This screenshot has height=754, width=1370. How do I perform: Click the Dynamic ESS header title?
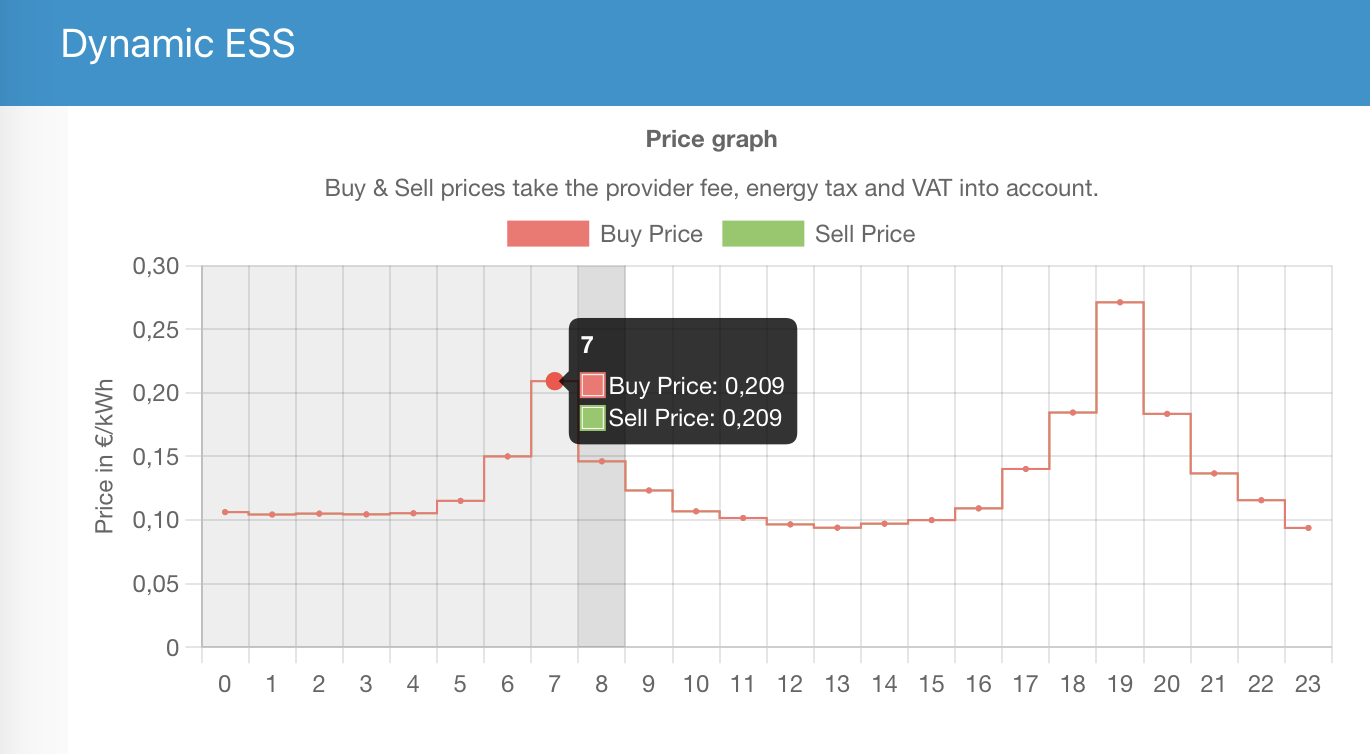point(178,43)
